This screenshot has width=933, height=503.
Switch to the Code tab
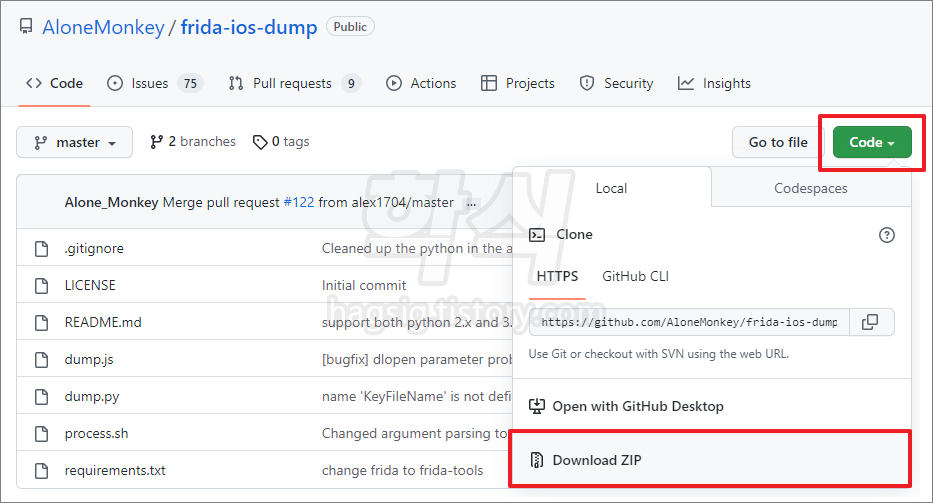54,83
